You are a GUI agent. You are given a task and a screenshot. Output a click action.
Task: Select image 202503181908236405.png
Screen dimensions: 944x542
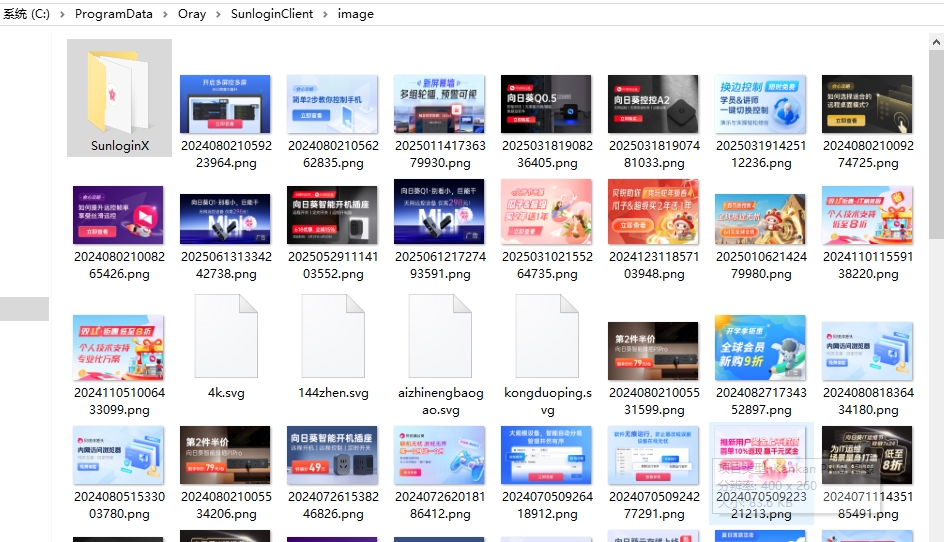coord(547,104)
